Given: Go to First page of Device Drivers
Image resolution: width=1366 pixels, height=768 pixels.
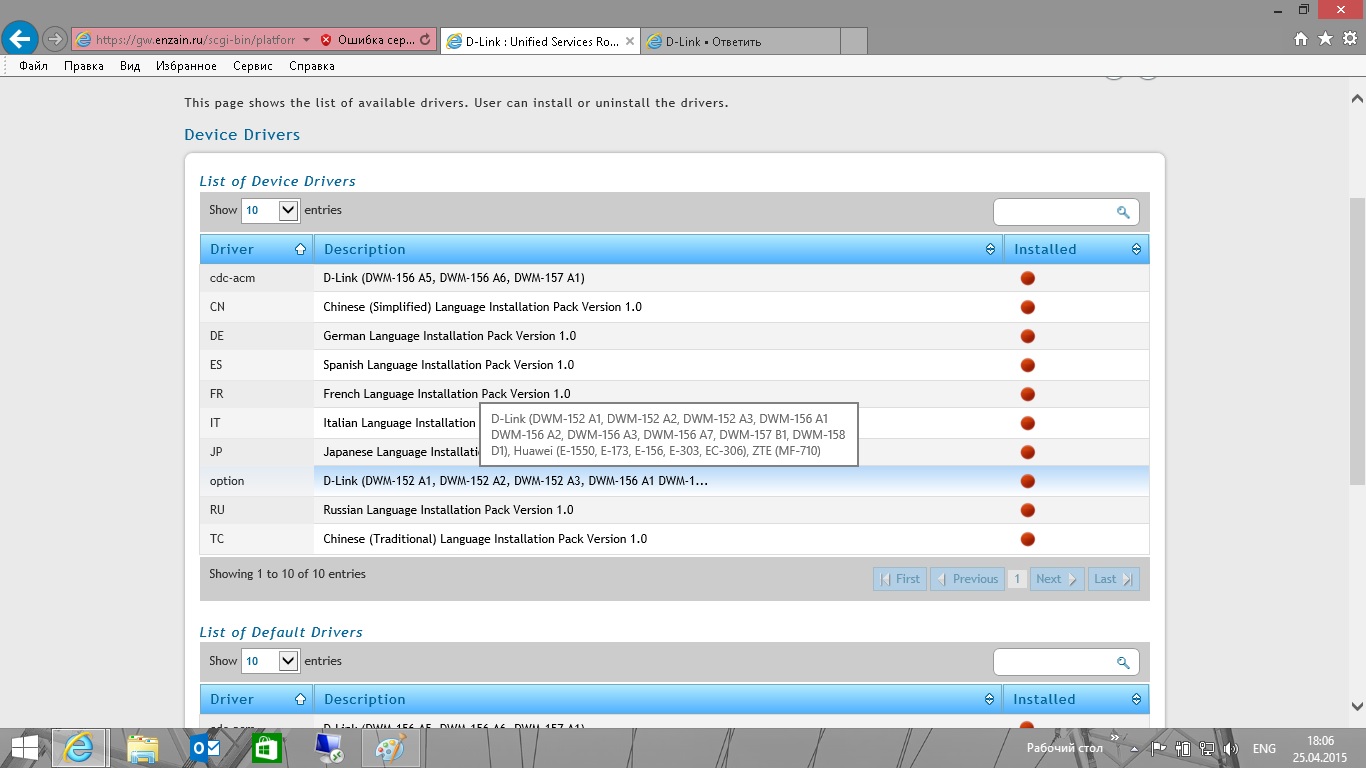Looking at the screenshot, I should point(900,579).
